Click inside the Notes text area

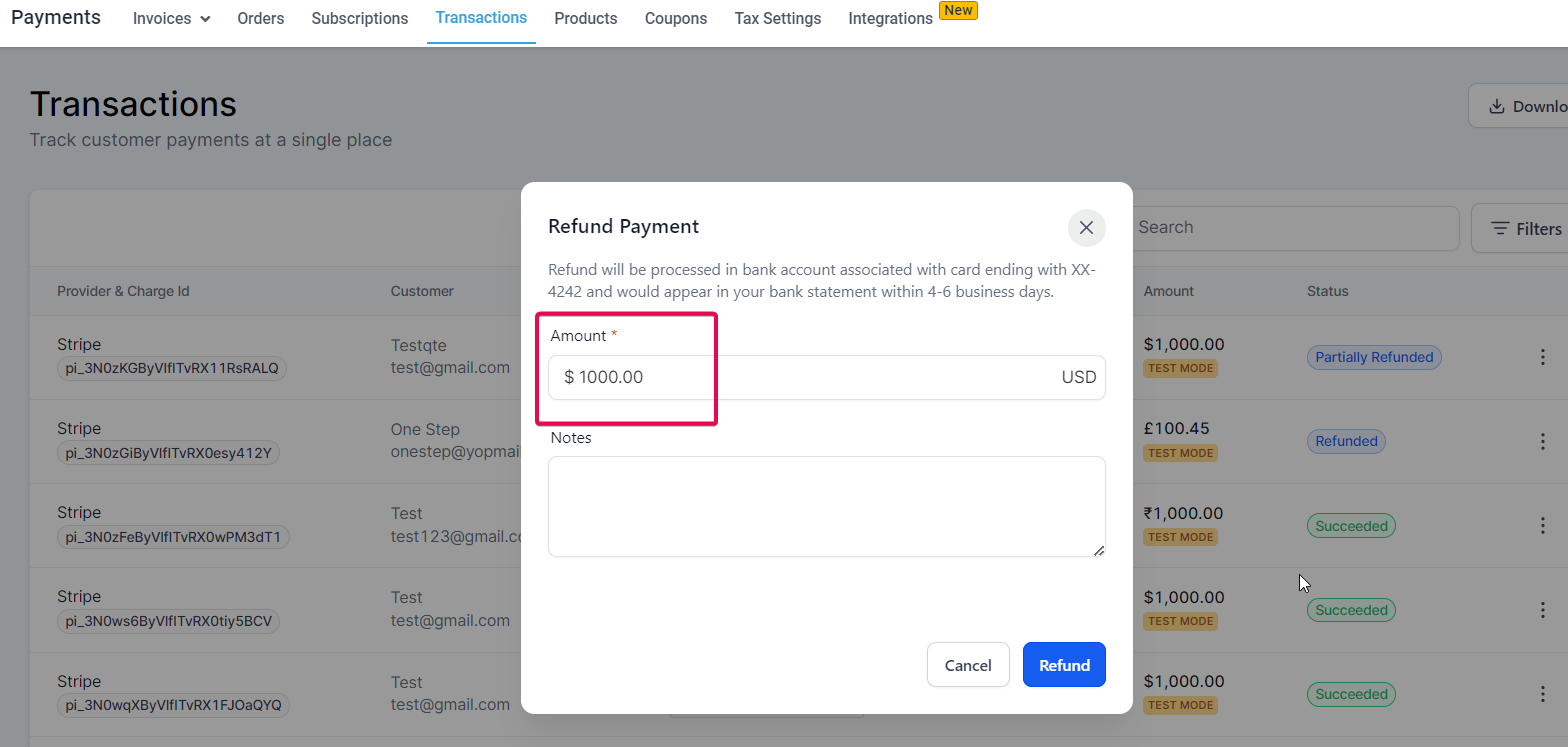[827, 506]
